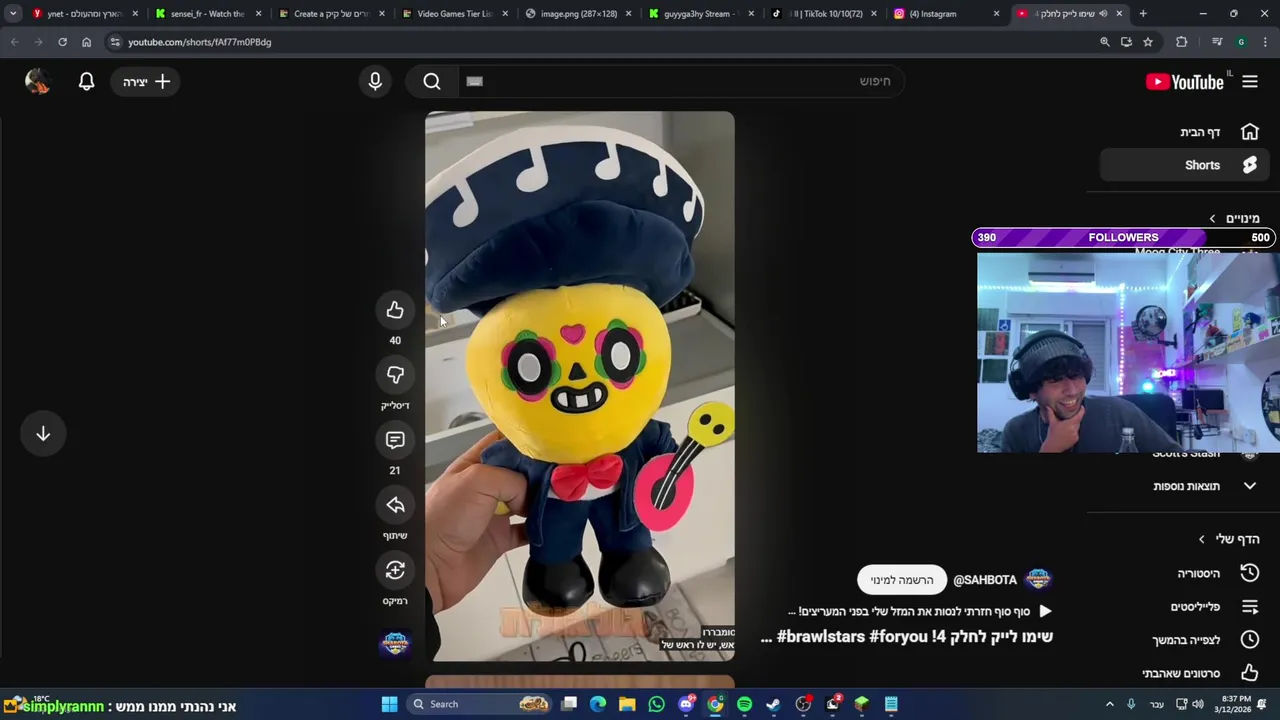Open the on-screen keyboard icon in search box
Viewport: 1280px width, 720px height.
[475, 82]
